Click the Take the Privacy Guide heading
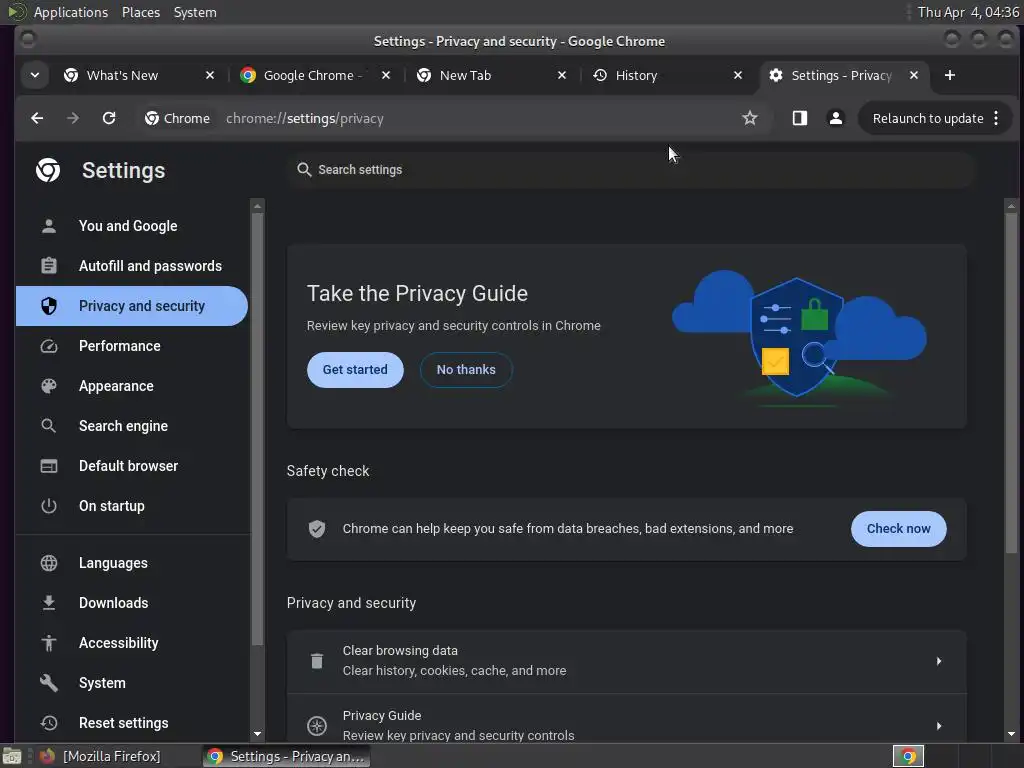1024x768 pixels. point(417,294)
